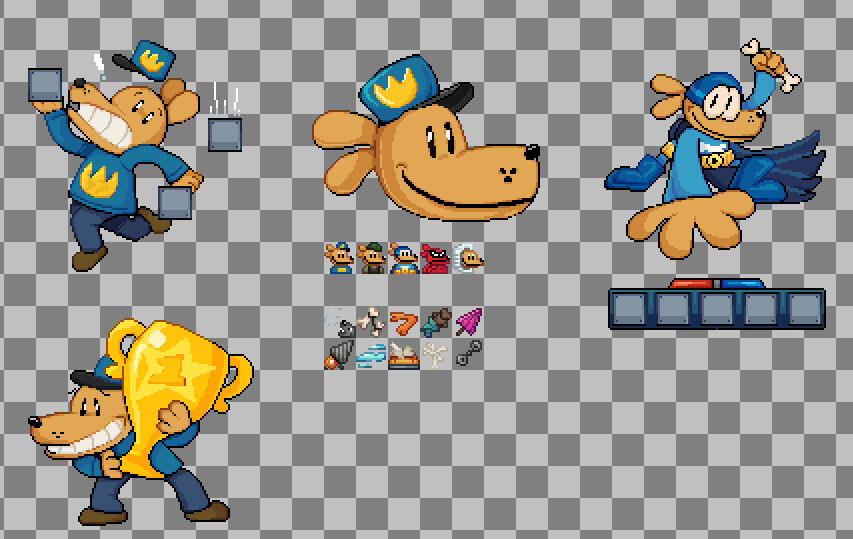This screenshot has width=853, height=539.
Task: Select the astronaut helmet dog icon
Action: [468, 258]
